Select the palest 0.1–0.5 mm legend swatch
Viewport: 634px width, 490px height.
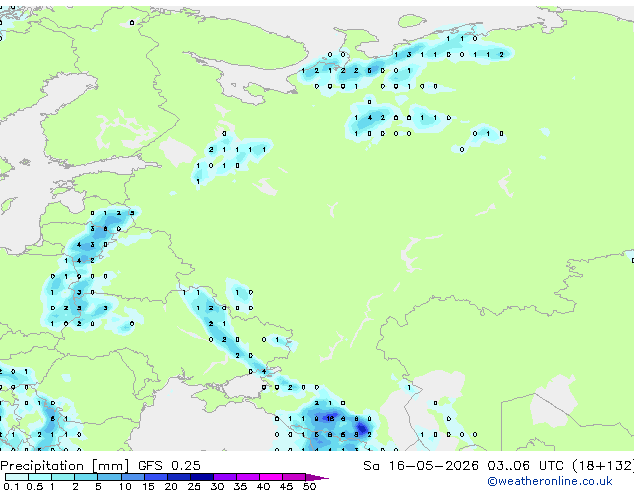point(17,477)
